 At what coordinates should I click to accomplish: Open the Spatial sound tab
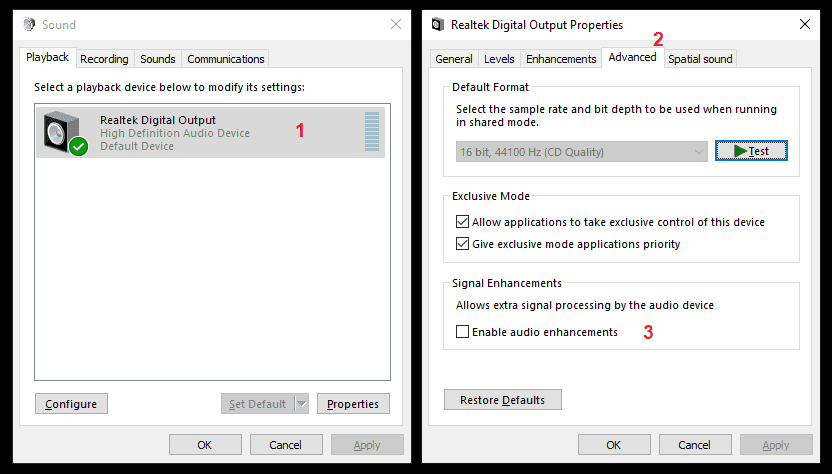[x=700, y=59]
